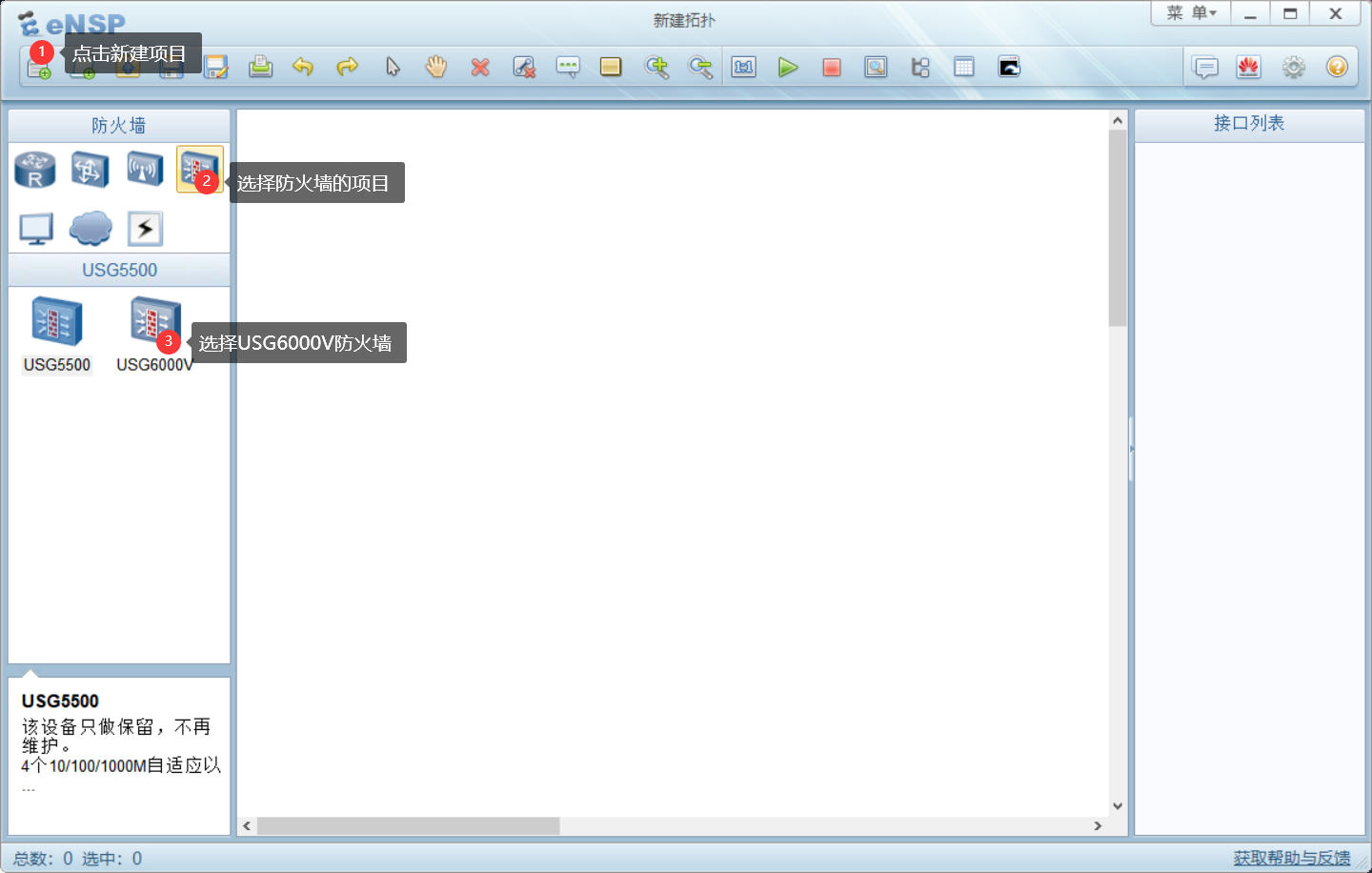Collapse the 接口列表 panel side handle
1372x873 pixels.
[x=1131, y=449]
